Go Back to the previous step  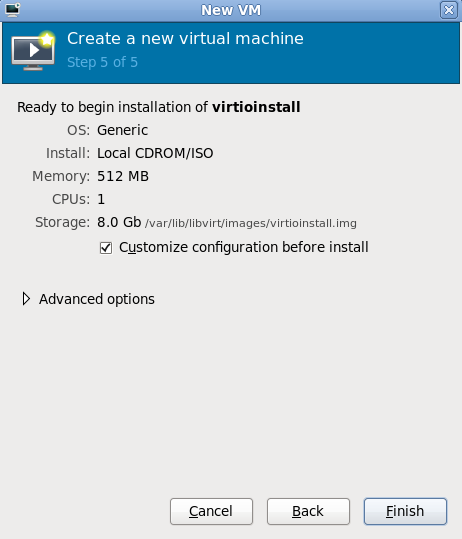(x=308, y=511)
